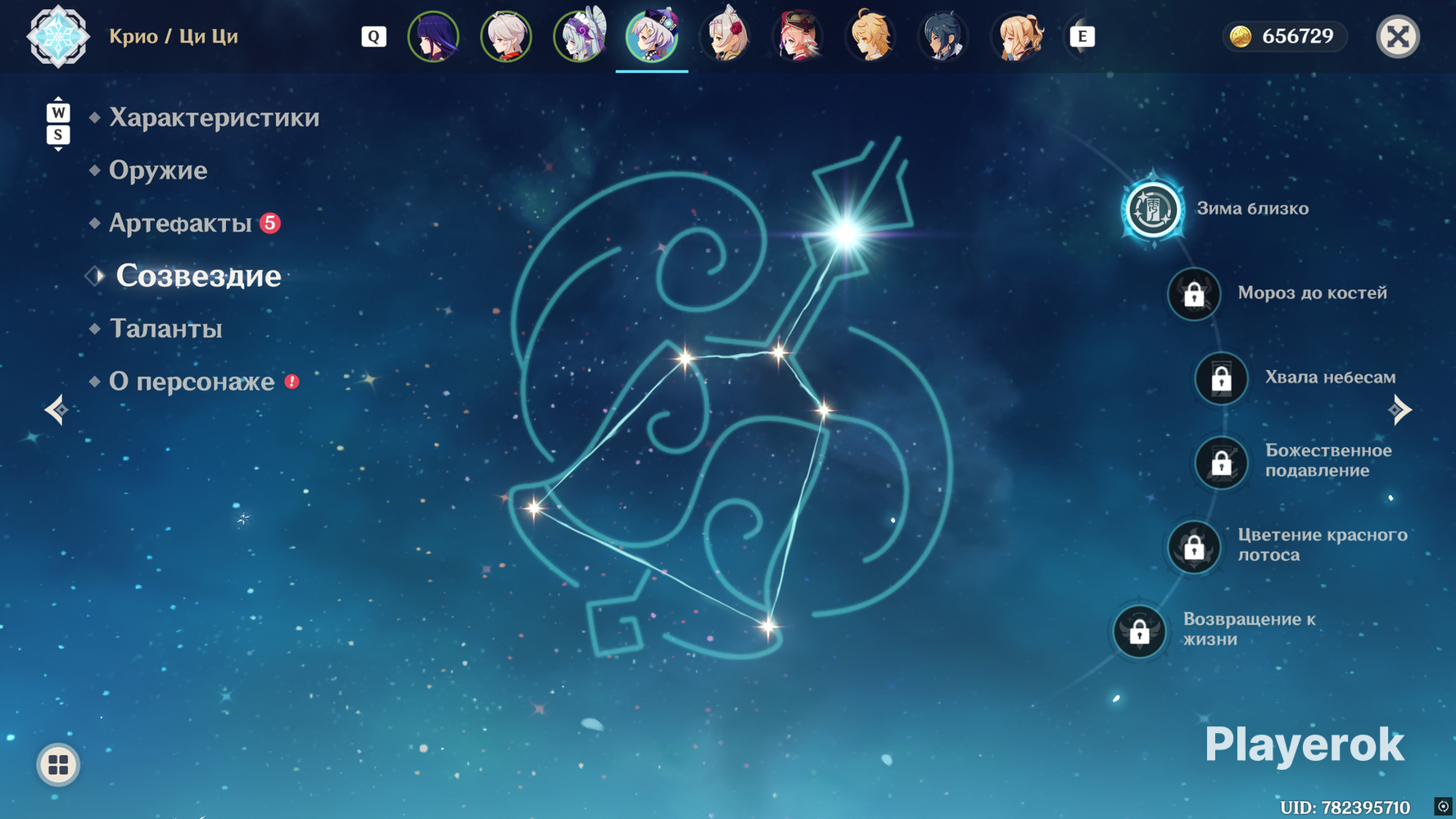The image size is (1456, 819).
Task: Click the E next-character key icon
Action: pyautogui.click(x=1082, y=37)
